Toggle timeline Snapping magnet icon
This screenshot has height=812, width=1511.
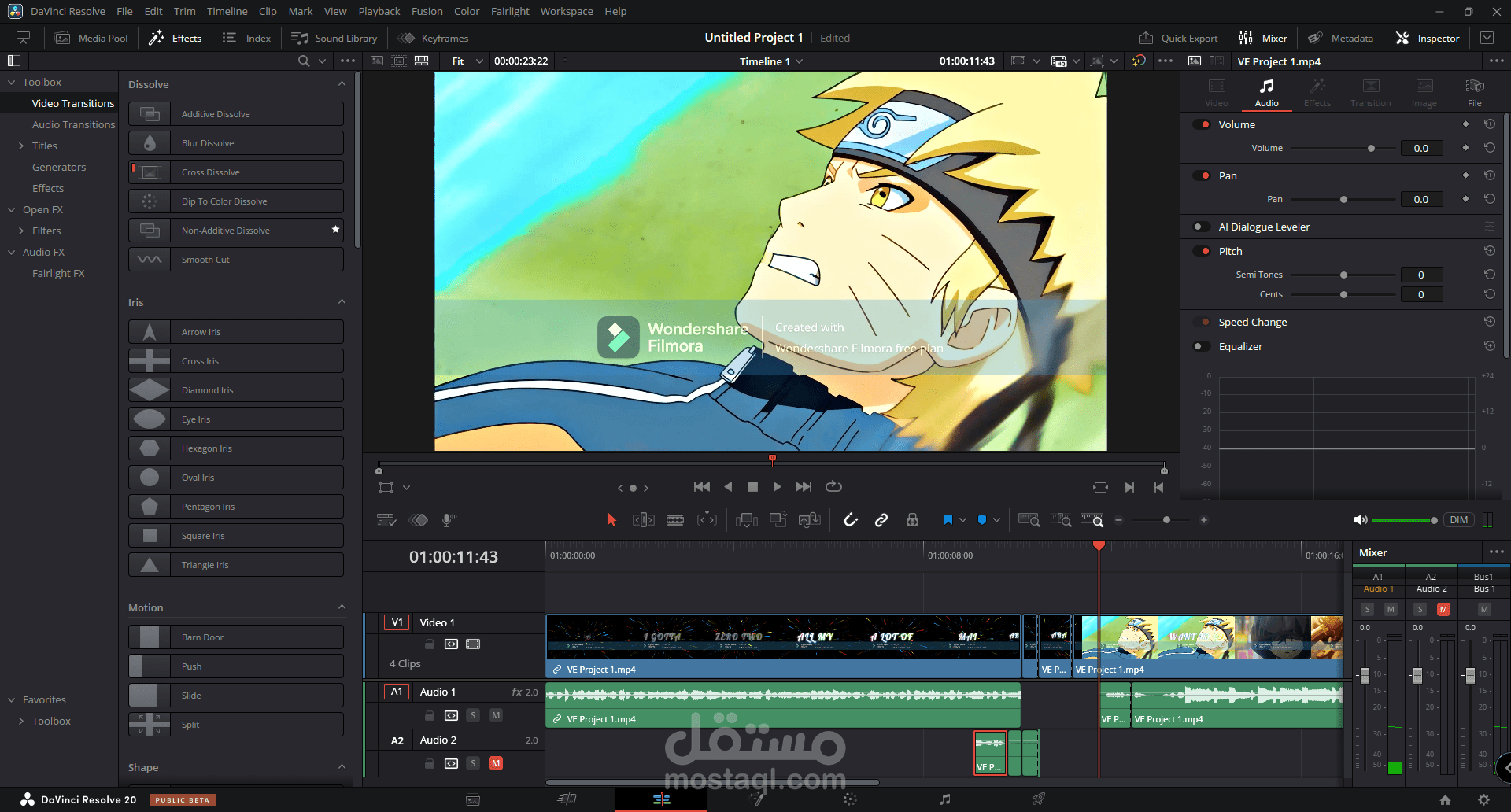(851, 520)
